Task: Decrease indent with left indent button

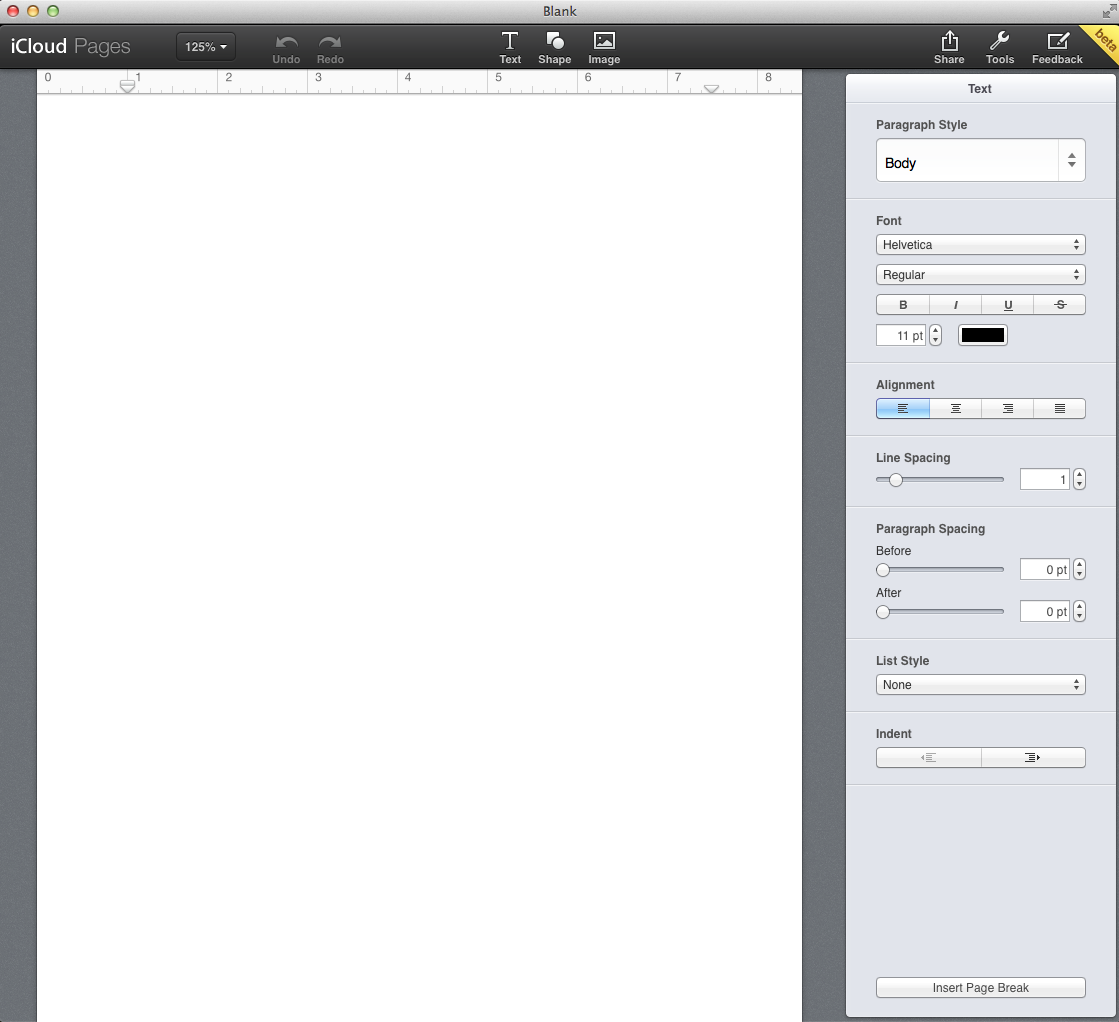Action: point(928,757)
